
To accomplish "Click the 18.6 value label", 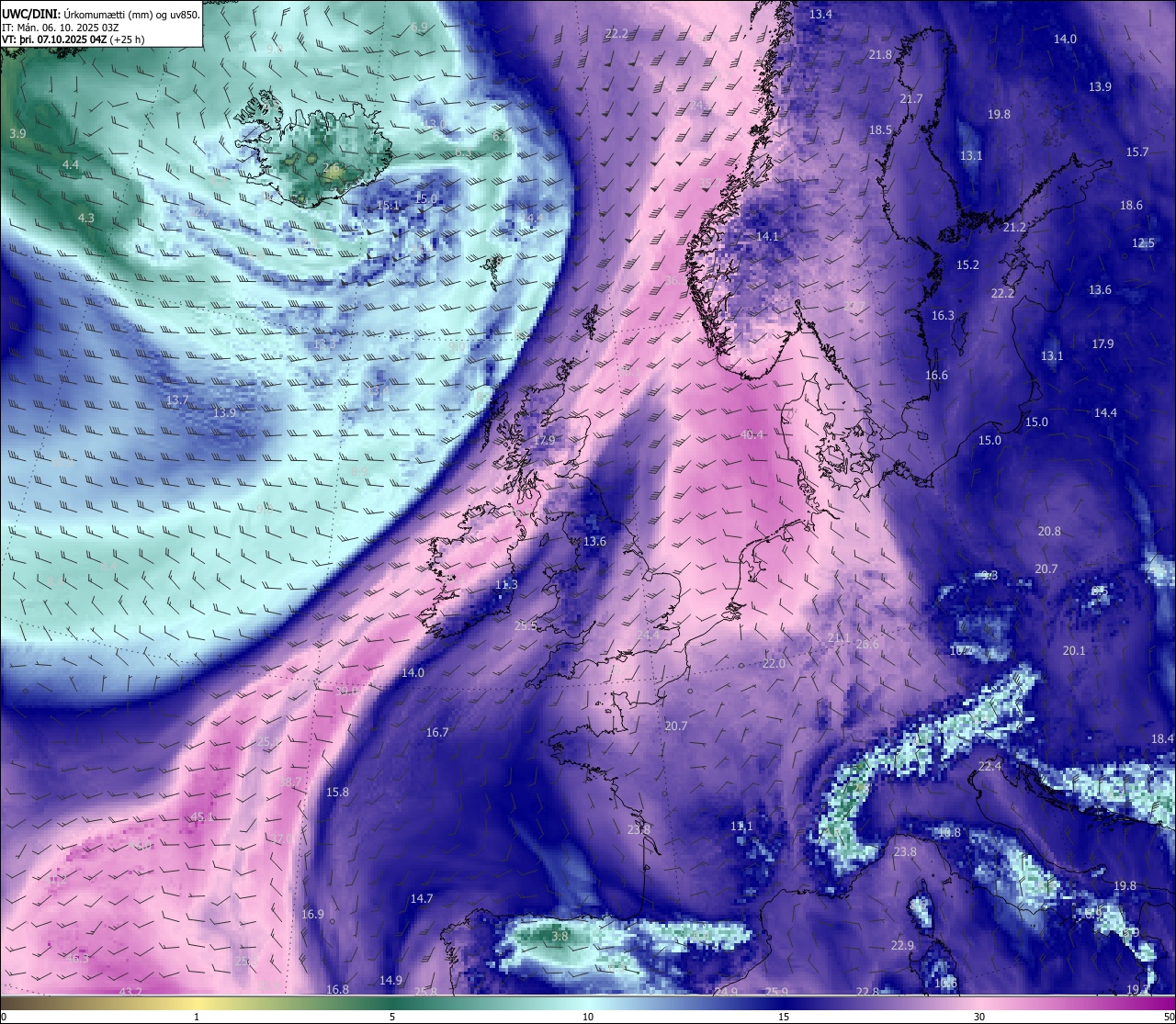I will tap(1131, 205).
